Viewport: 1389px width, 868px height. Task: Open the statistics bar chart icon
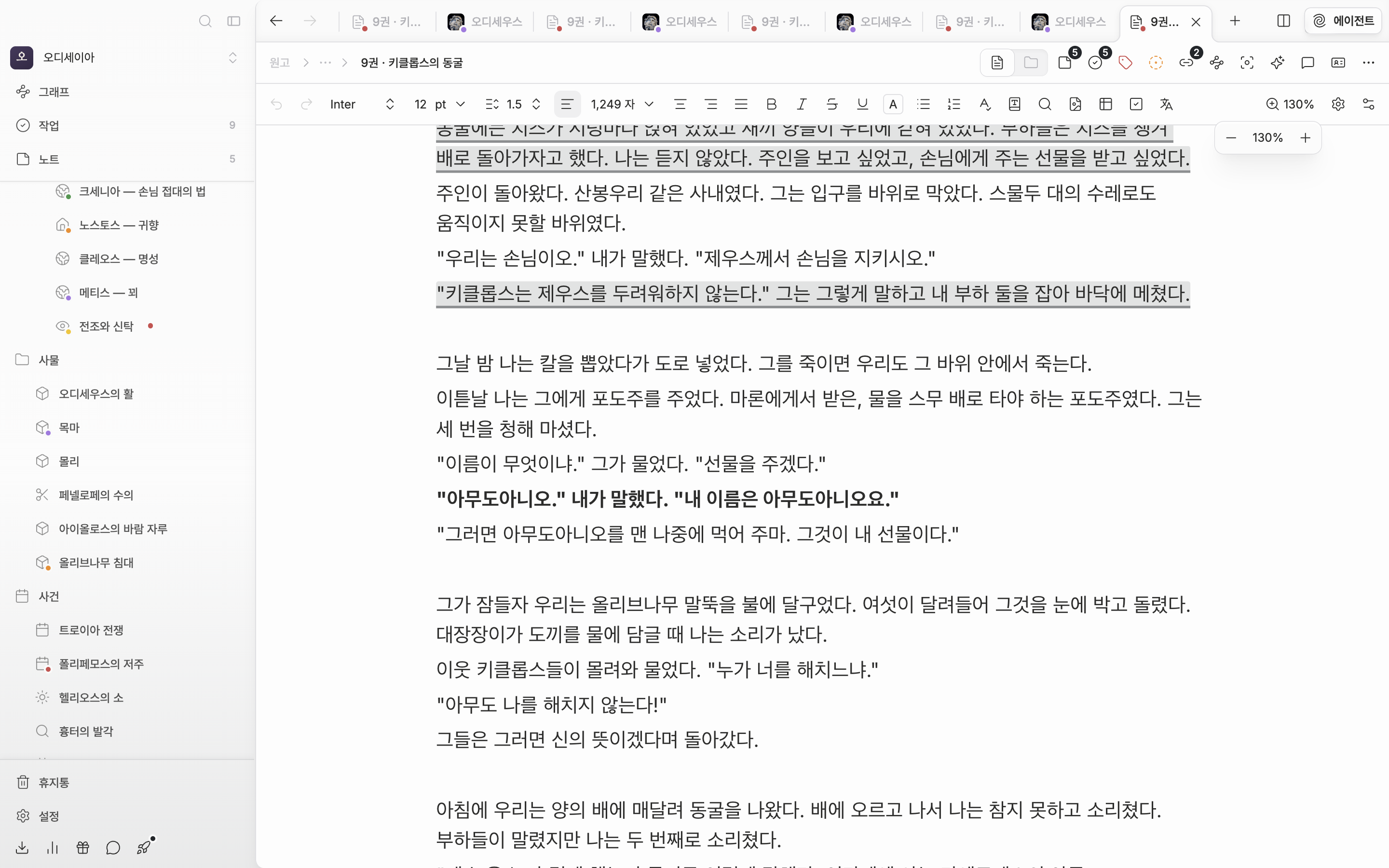click(53, 847)
